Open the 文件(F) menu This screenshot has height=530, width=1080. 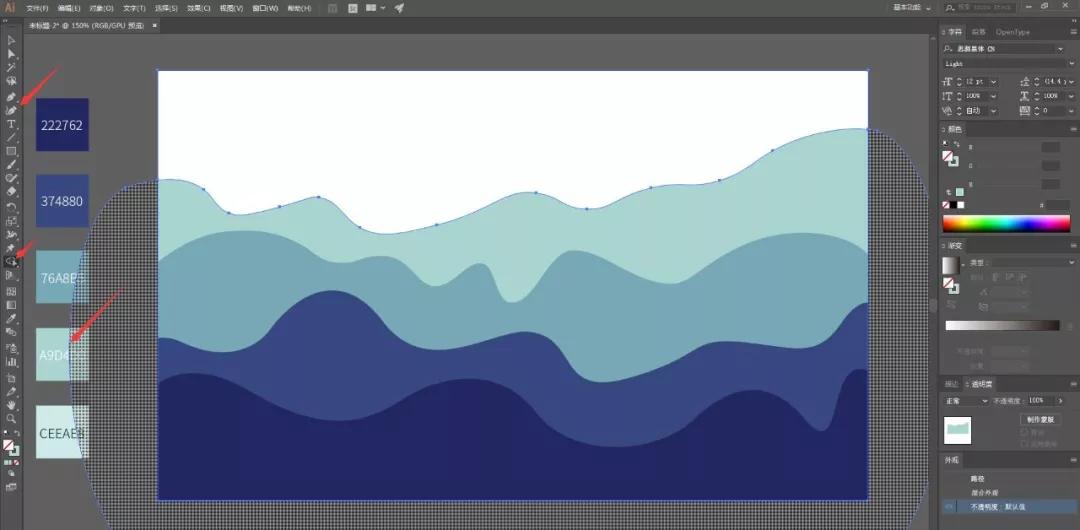point(38,8)
